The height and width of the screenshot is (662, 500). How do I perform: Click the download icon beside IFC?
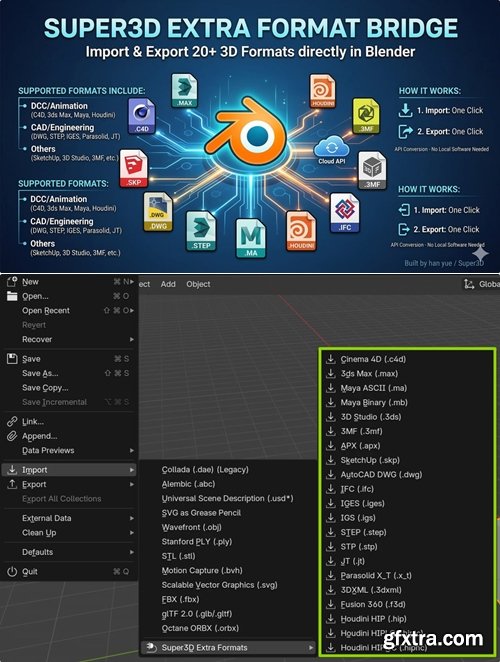pos(330,489)
